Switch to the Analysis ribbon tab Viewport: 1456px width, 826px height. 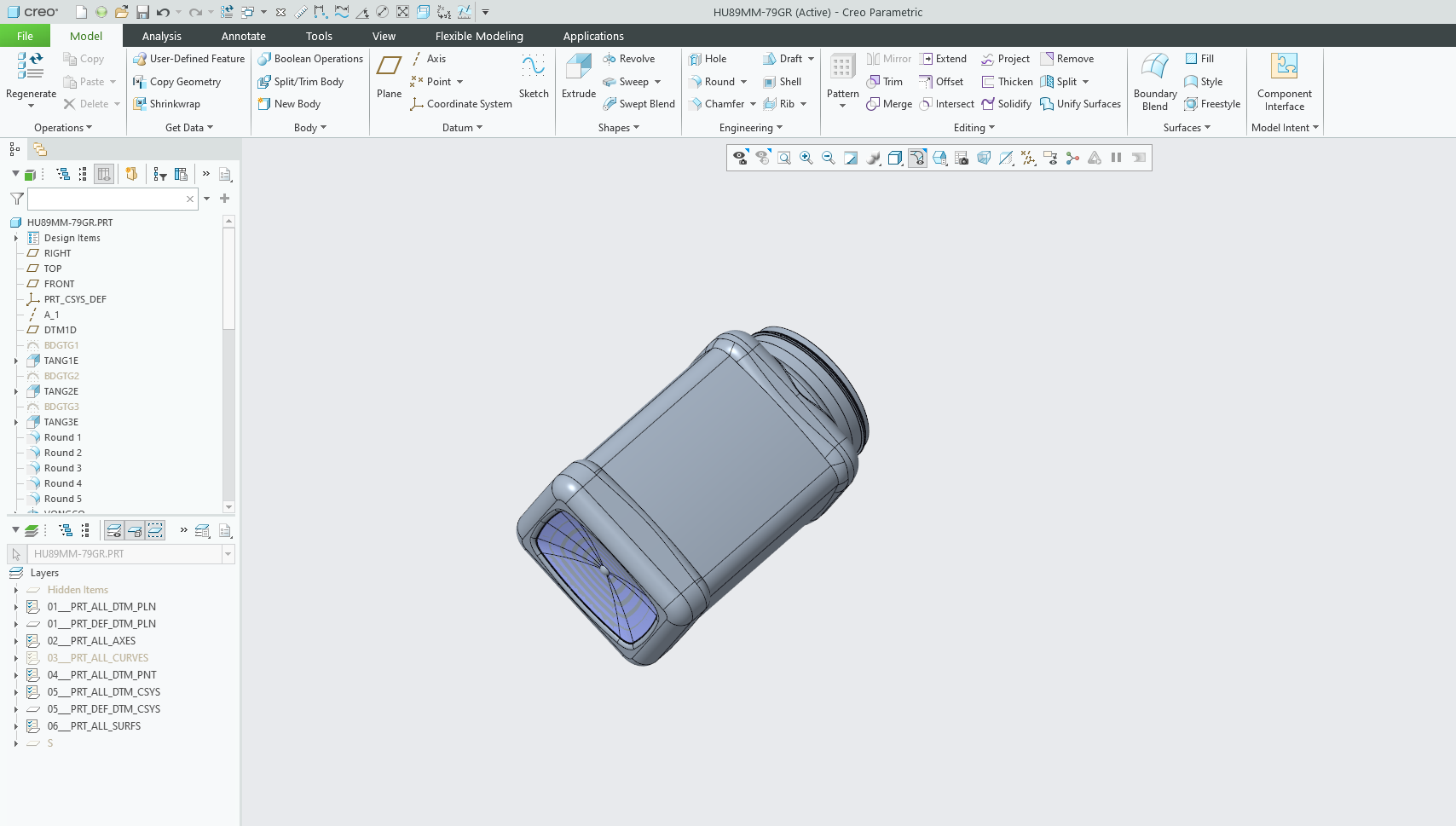pyautogui.click(x=161, y=36)
